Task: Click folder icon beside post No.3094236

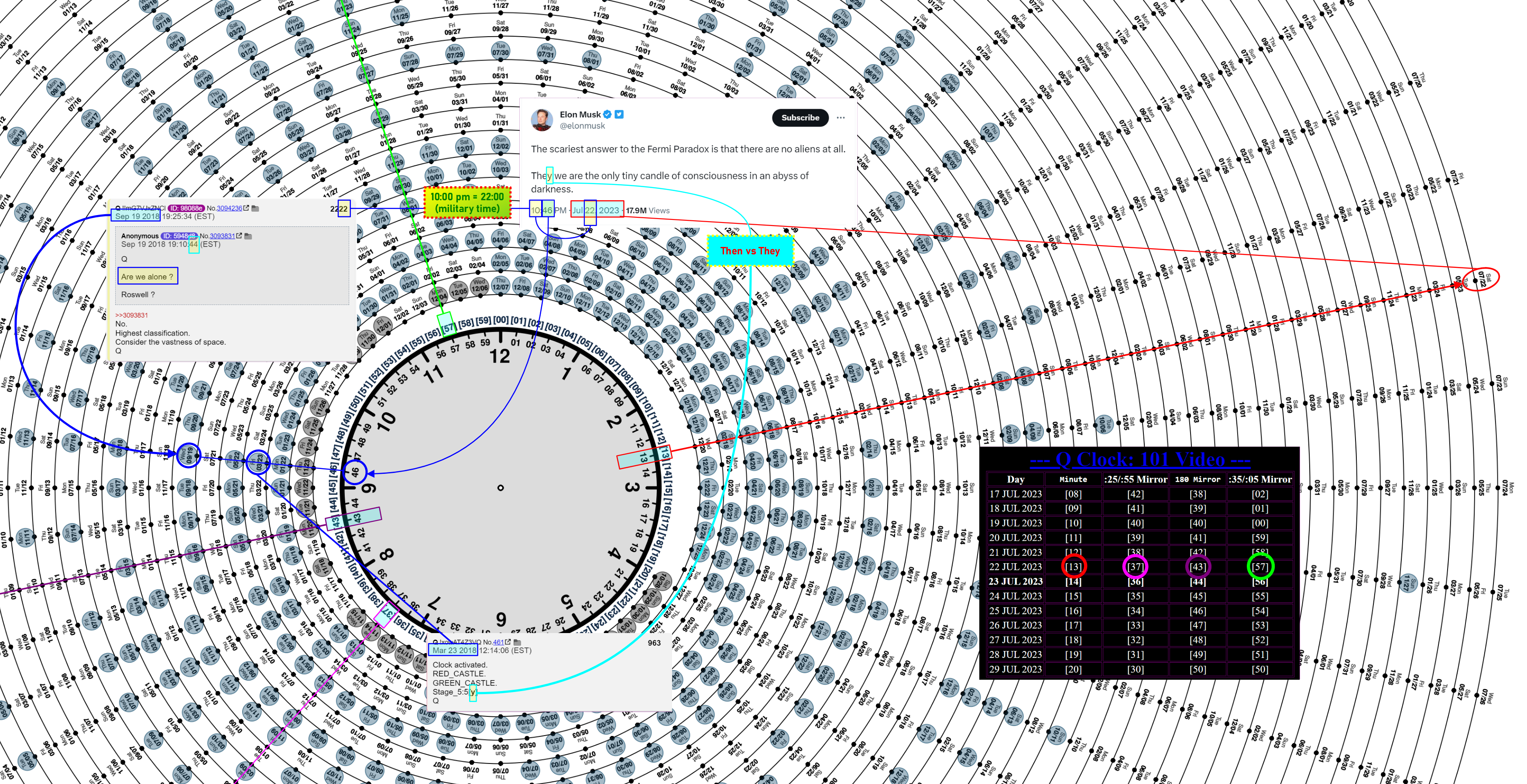Action: 255,208
